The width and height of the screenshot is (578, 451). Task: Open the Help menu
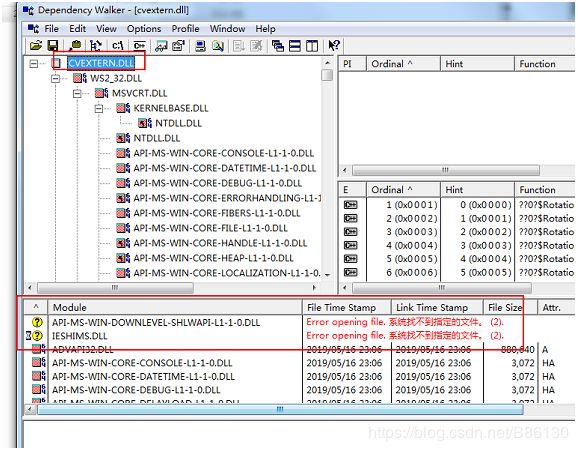pyautogui.click(x=265, y=29)
